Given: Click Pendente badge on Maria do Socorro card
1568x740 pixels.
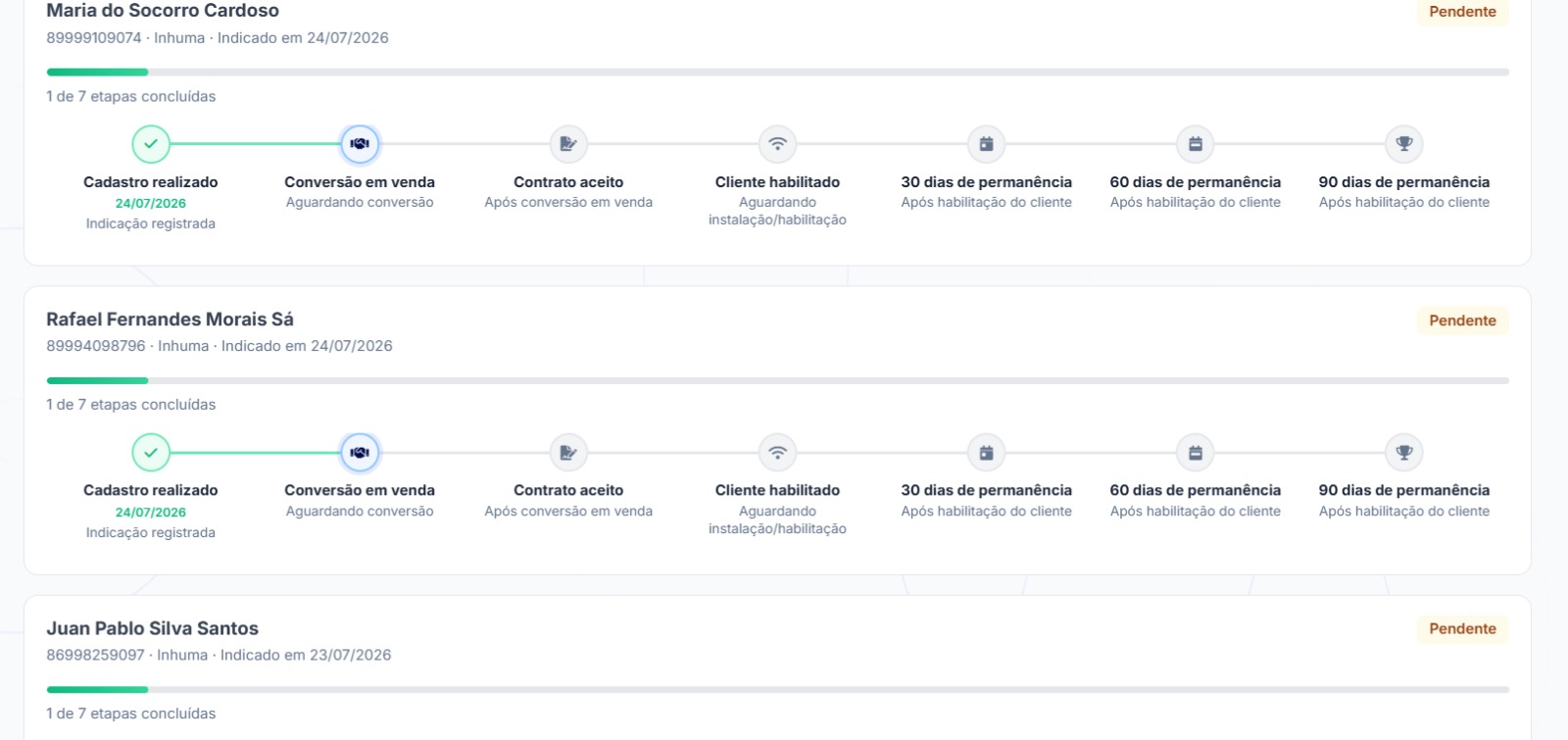Looking at the screenshot, I should pyautogui.click(x=1462, y=12).
